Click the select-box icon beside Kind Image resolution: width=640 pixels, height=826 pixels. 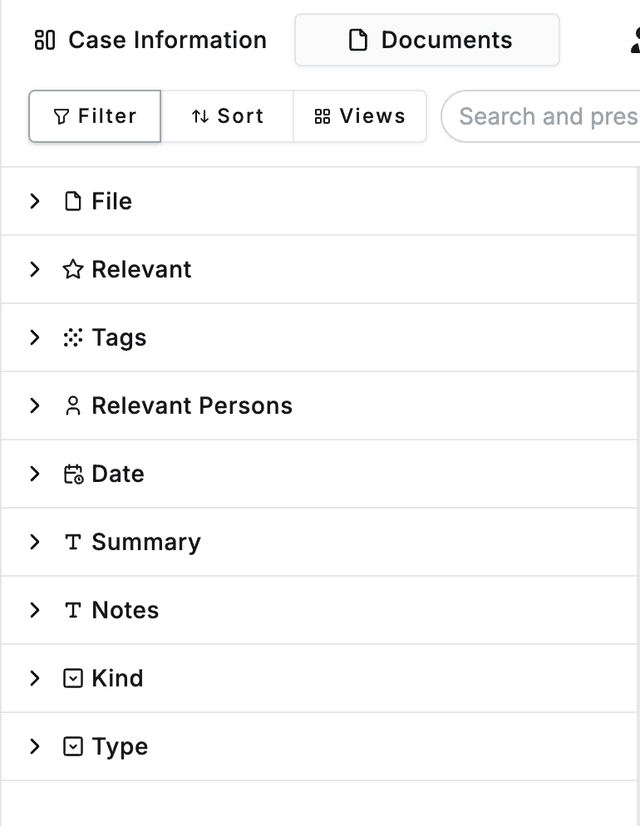(x=72, y=678)
